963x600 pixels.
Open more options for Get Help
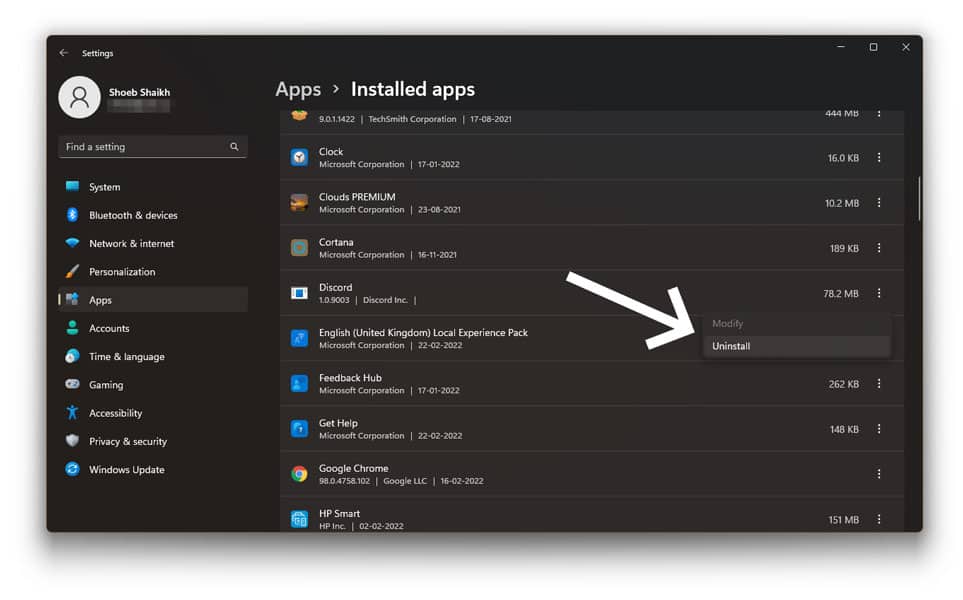coord(879,429)
